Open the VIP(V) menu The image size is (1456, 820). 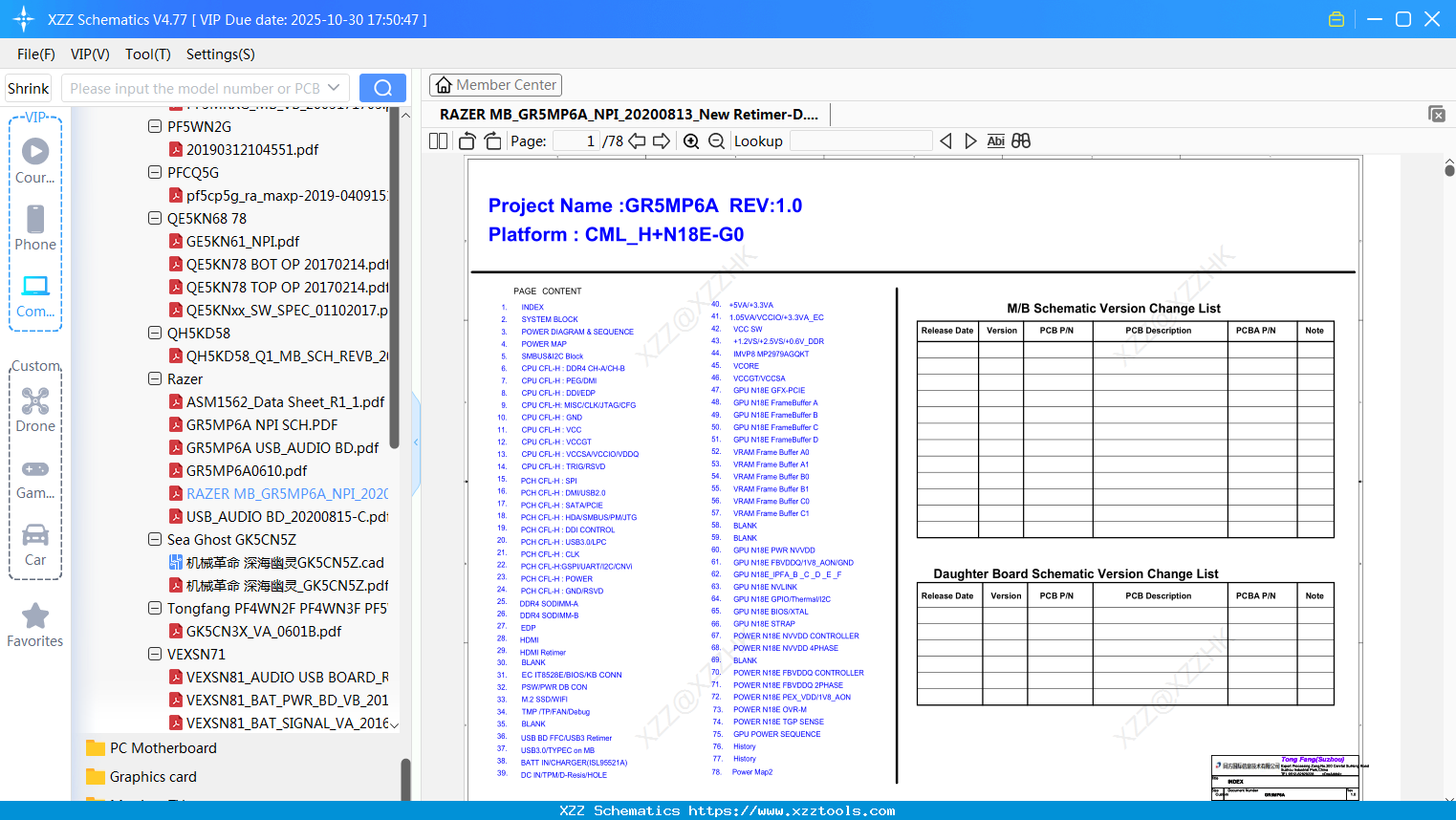click(90, 54)
